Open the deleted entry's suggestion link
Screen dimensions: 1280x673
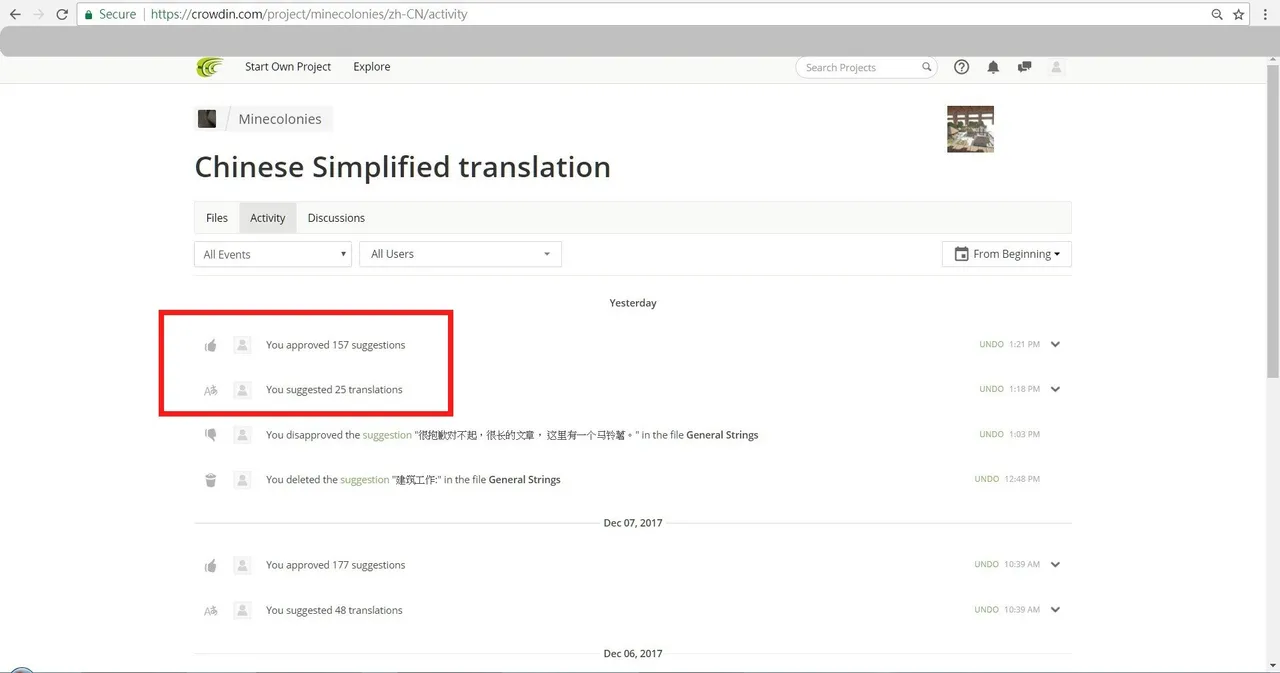[x=365, y=480]
